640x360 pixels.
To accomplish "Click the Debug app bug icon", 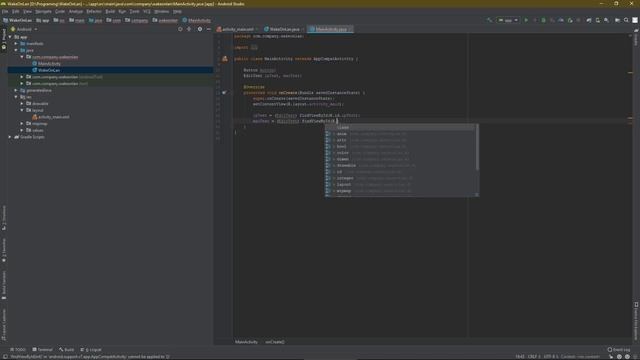I will pos(543,20).
